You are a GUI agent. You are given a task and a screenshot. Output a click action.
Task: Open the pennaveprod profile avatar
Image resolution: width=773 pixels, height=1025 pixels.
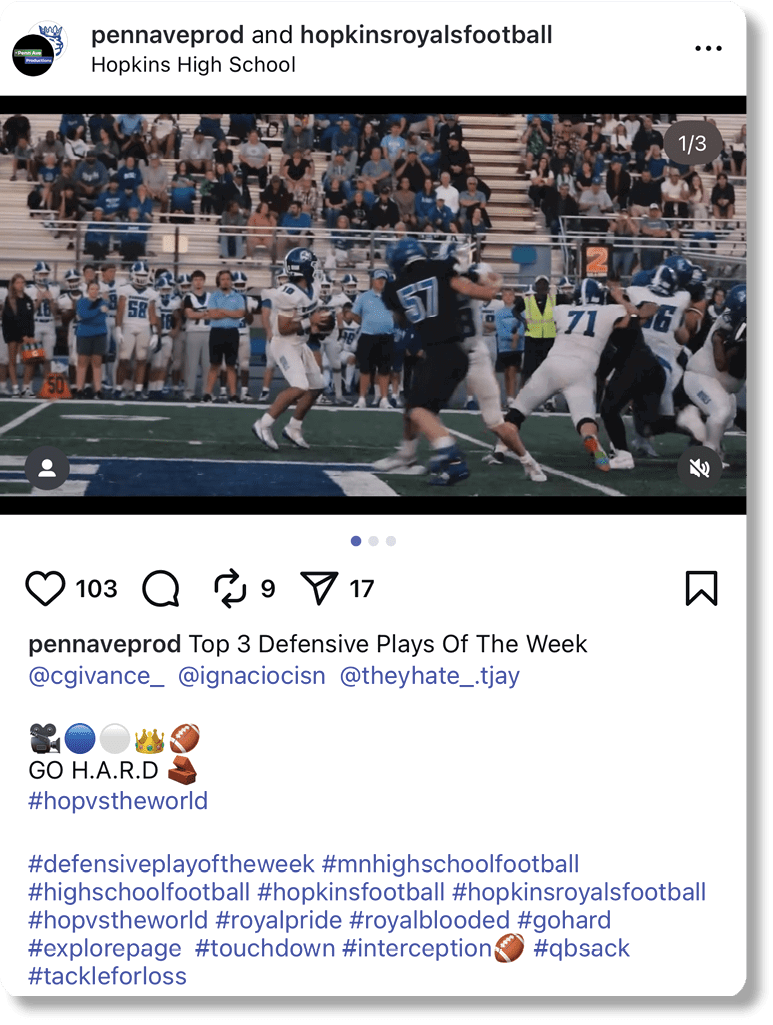pyautogui.click(x=40, y=50)
